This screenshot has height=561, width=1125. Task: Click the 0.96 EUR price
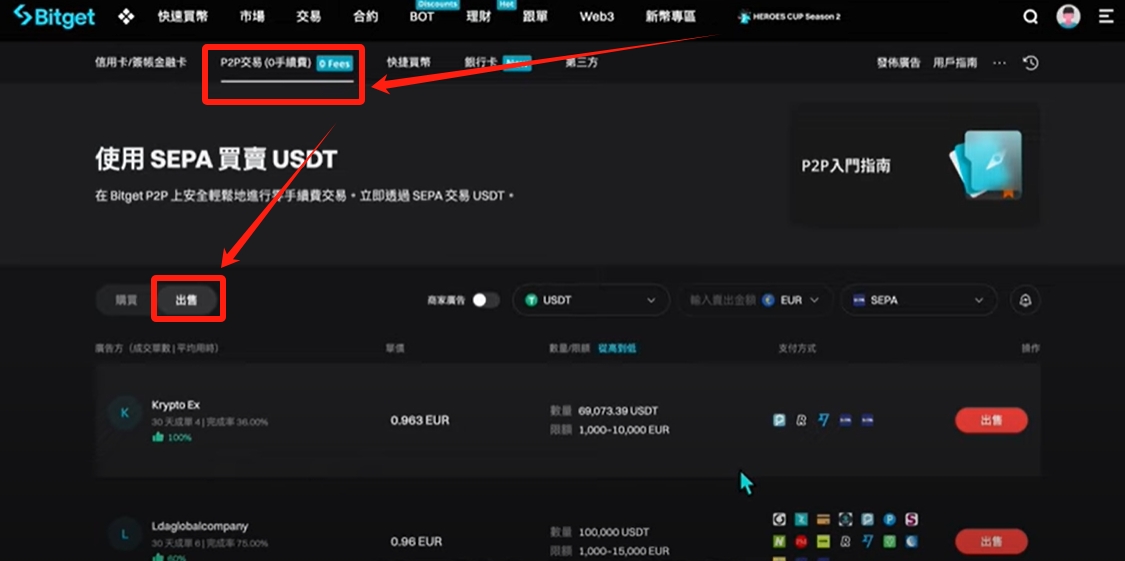[416, 542]
